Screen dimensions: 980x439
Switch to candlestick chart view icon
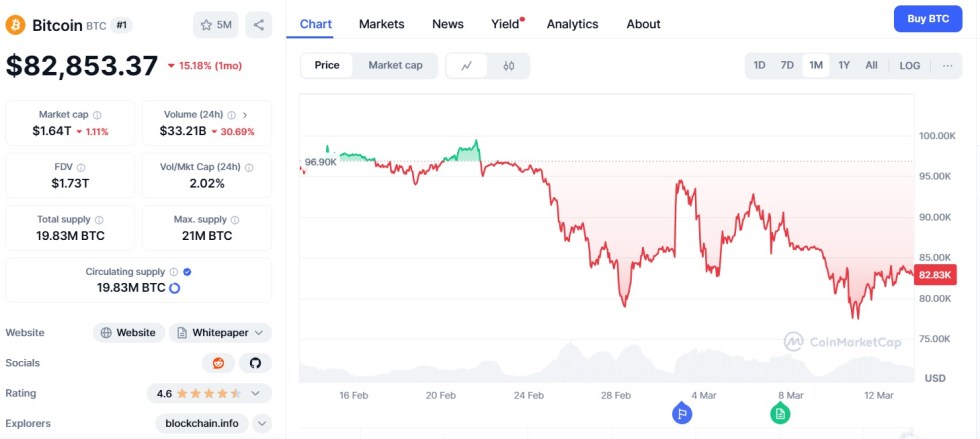[x=508, y=66]
